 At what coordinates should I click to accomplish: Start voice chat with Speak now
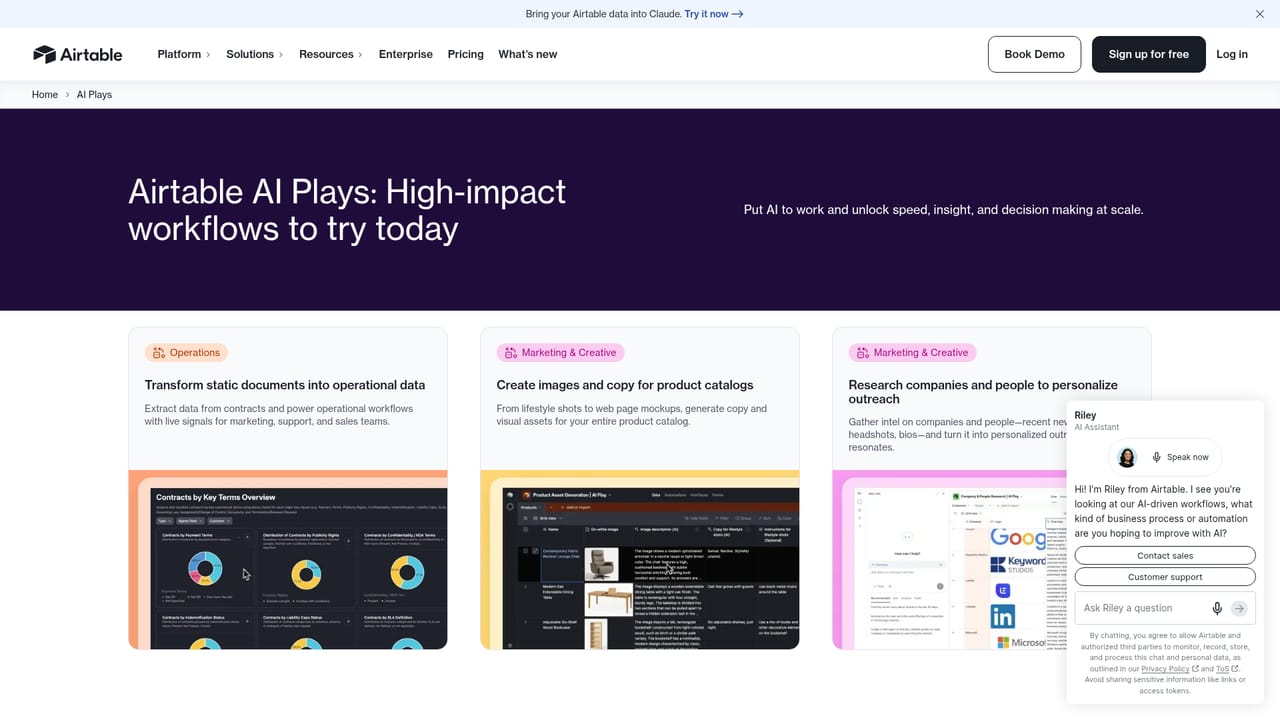[x=1180, y=457]
